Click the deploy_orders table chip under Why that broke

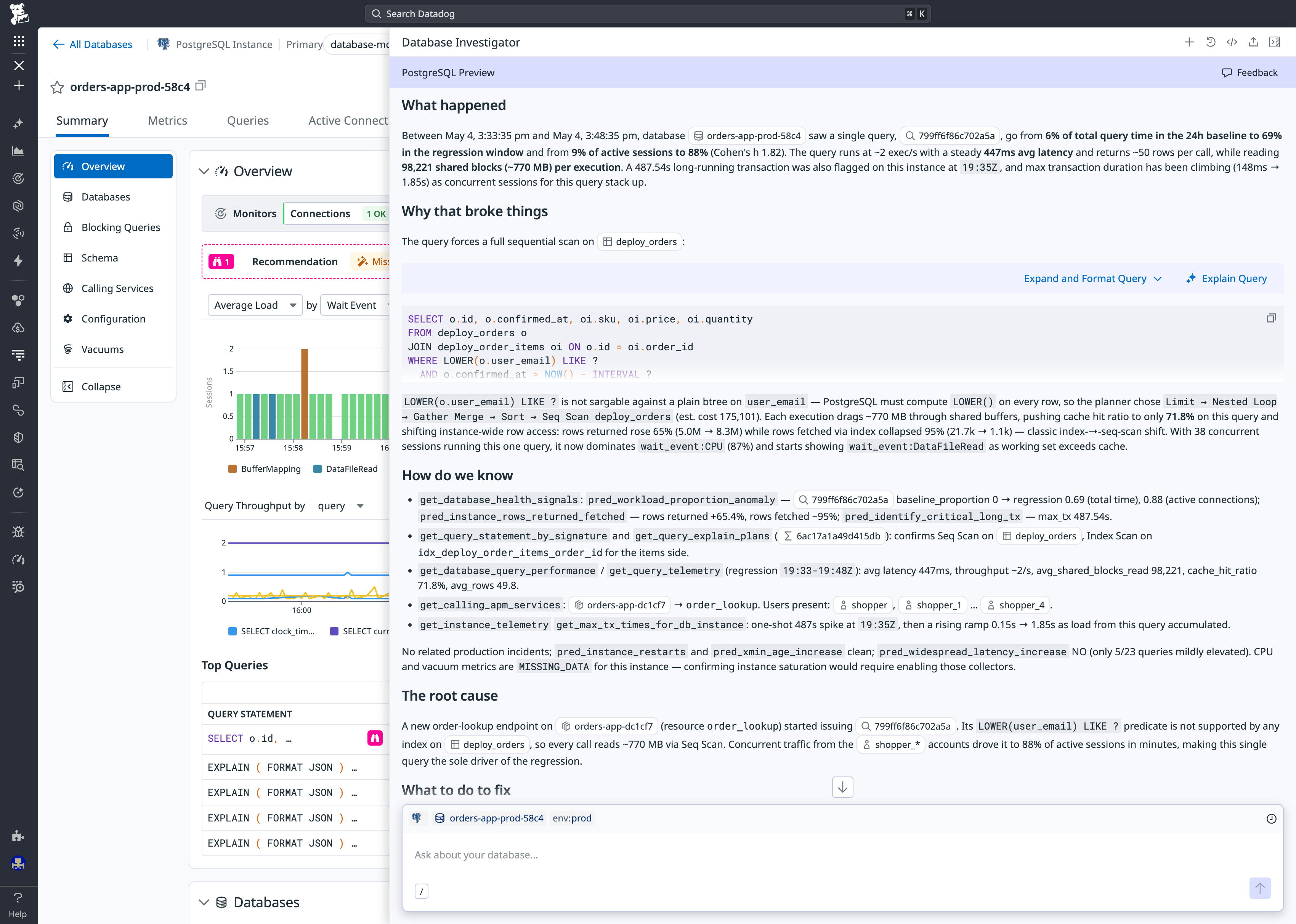pyautogui.click(x=640, y=242)
